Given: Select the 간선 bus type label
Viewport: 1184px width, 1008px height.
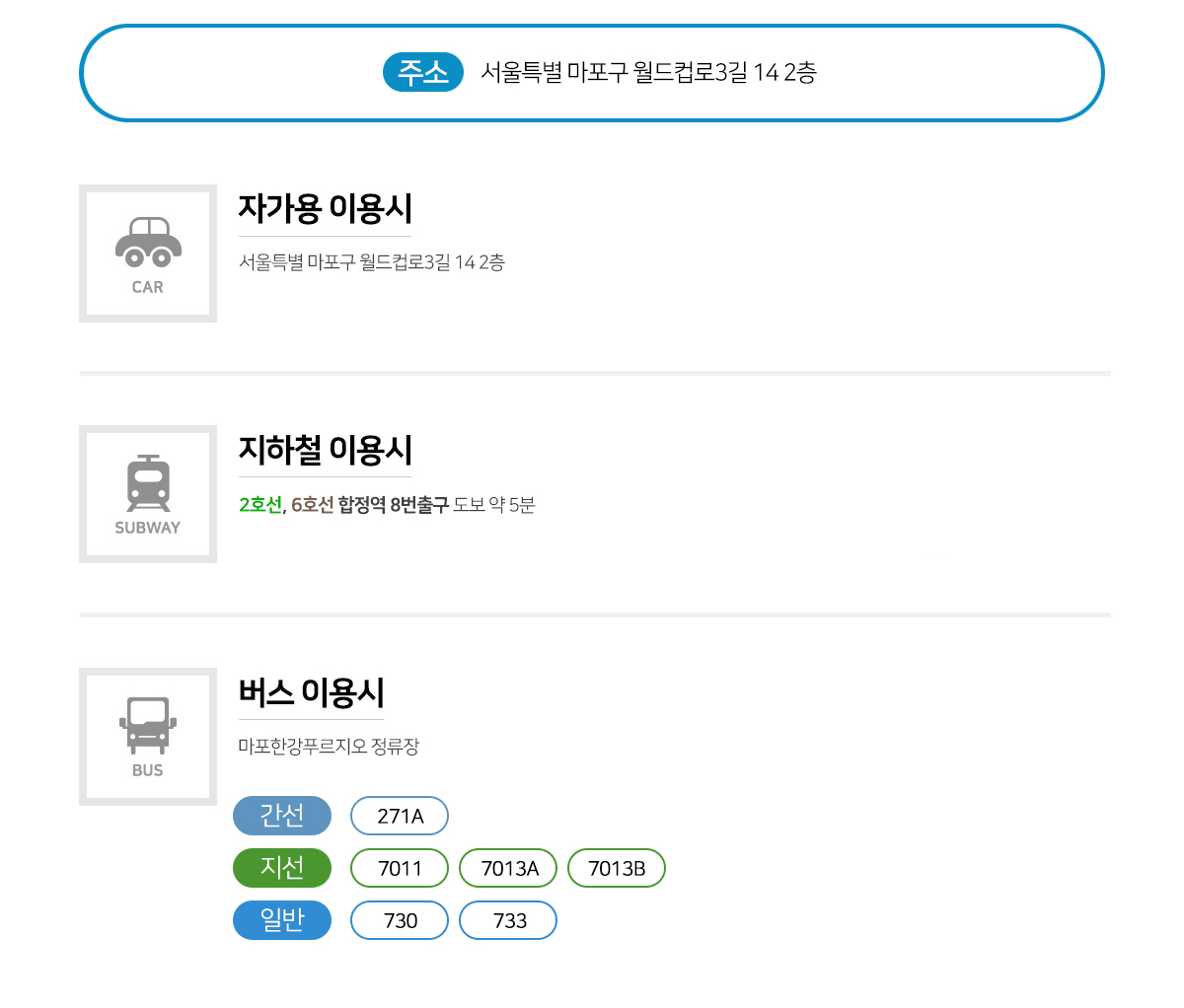Looking at the screenshot, I should pyautogui.click(x=282, y=816).
